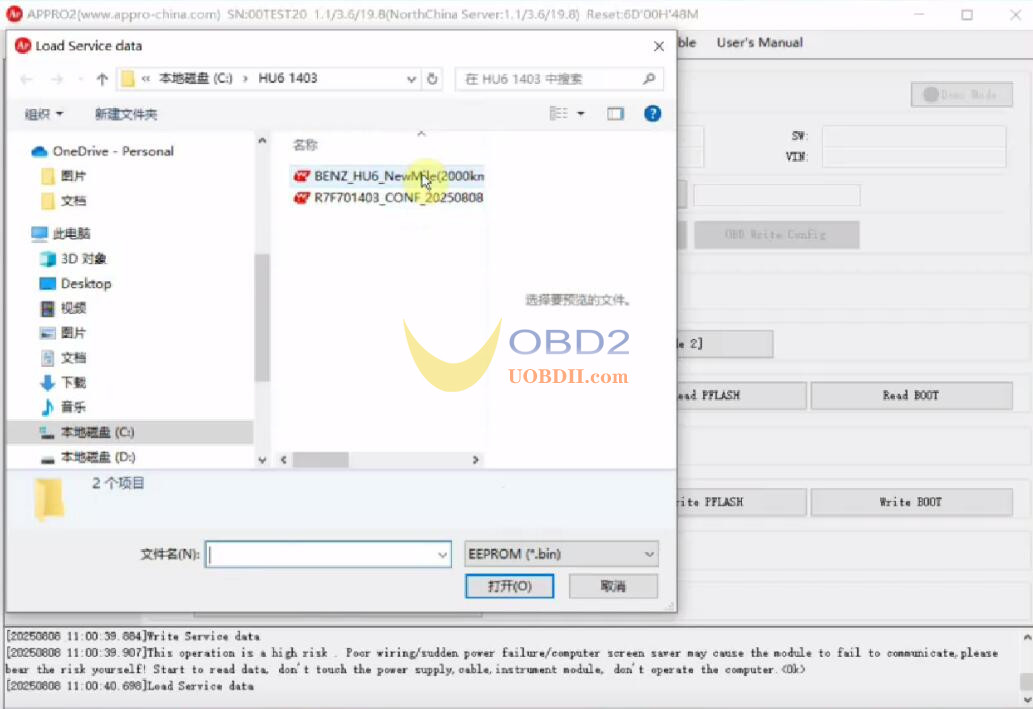Click 取消 cancel button
The image size is (1033, 709).
(613, 586)
